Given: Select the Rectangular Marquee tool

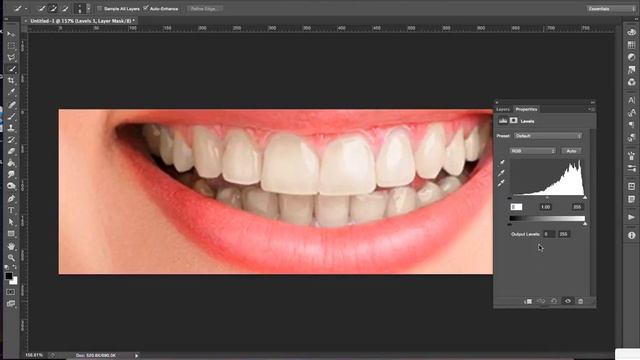Looking at the screenshot, I should point(11,46).
